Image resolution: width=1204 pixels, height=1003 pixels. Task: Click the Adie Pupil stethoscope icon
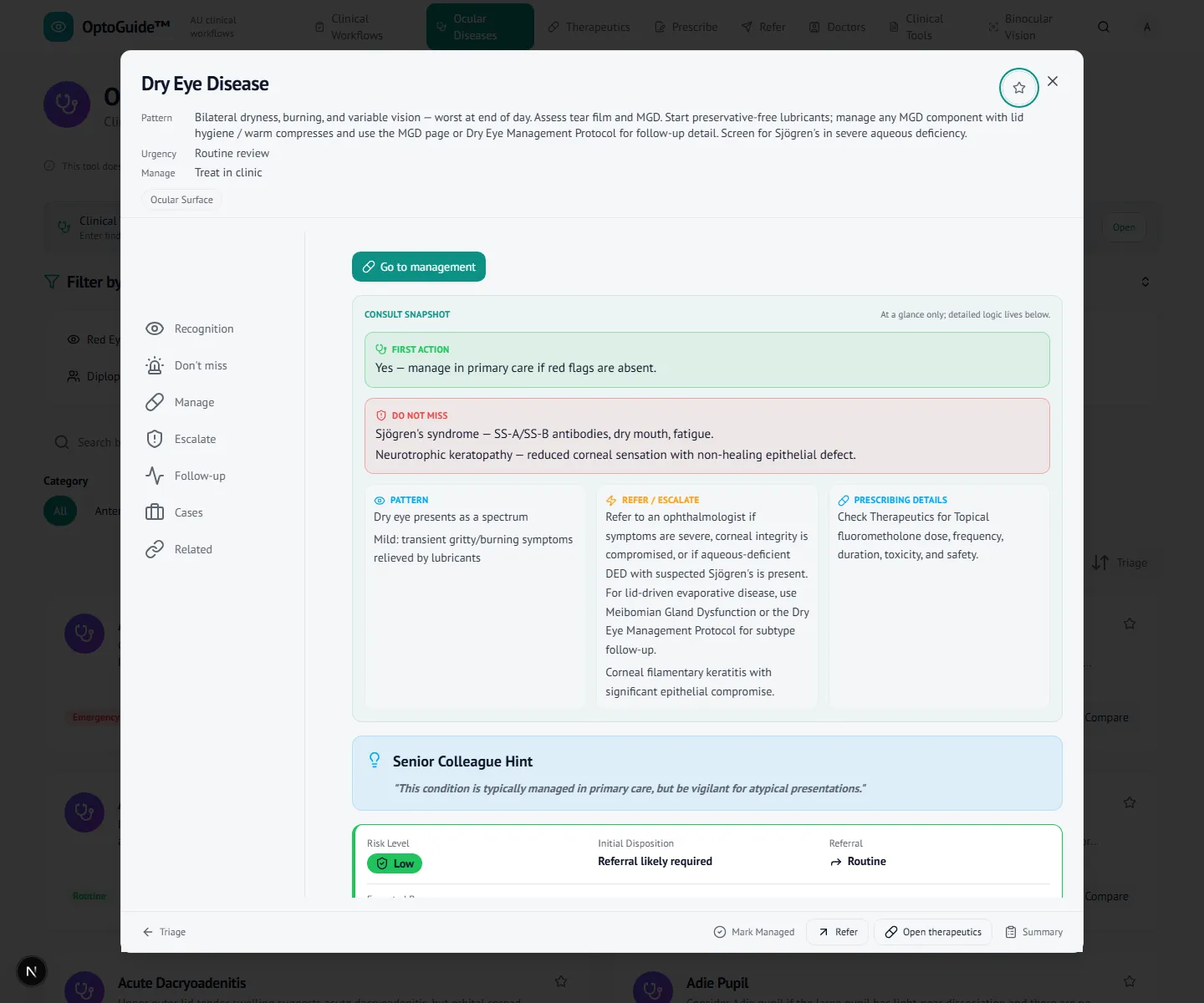tap(653, 990)
